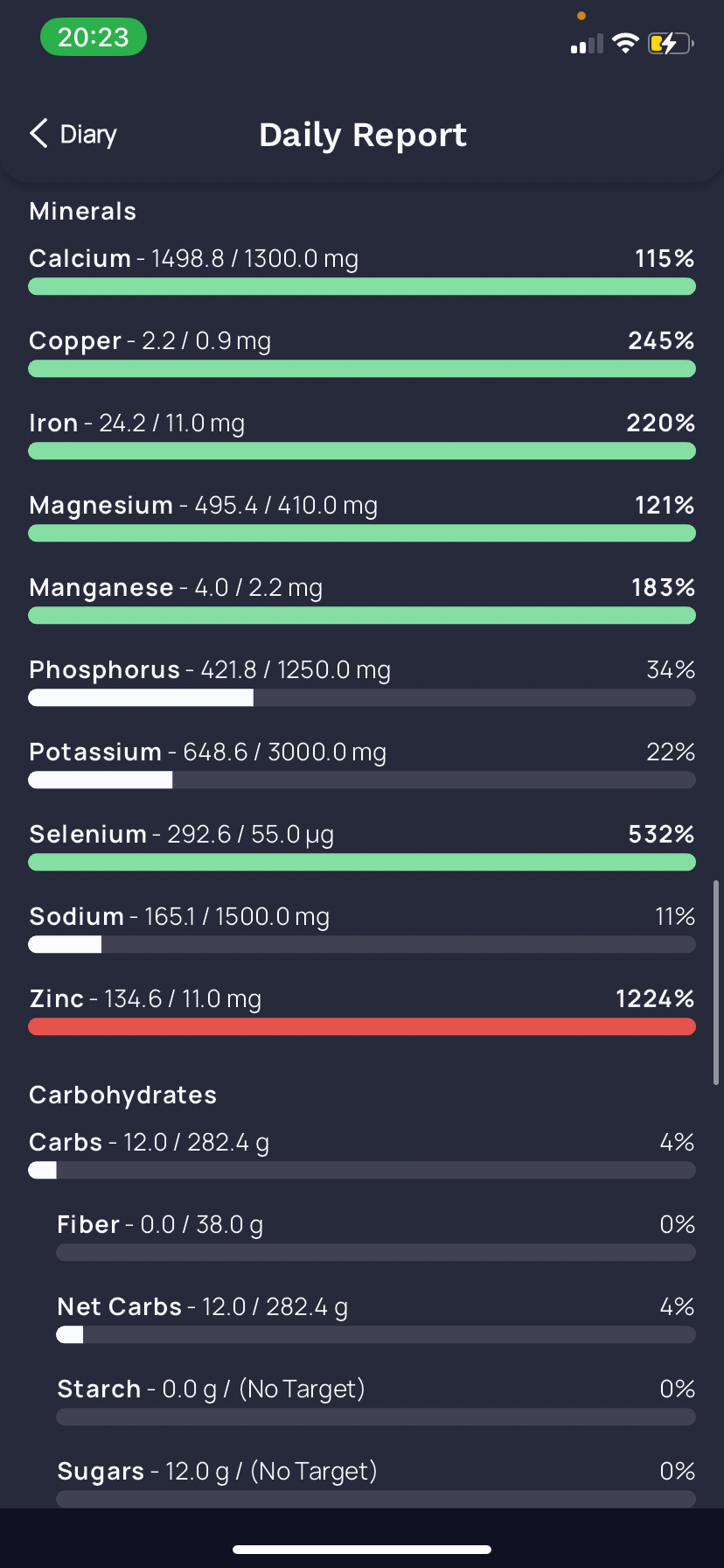
Task: Select the Copper 245% progress bar
Action: (362, 368)
